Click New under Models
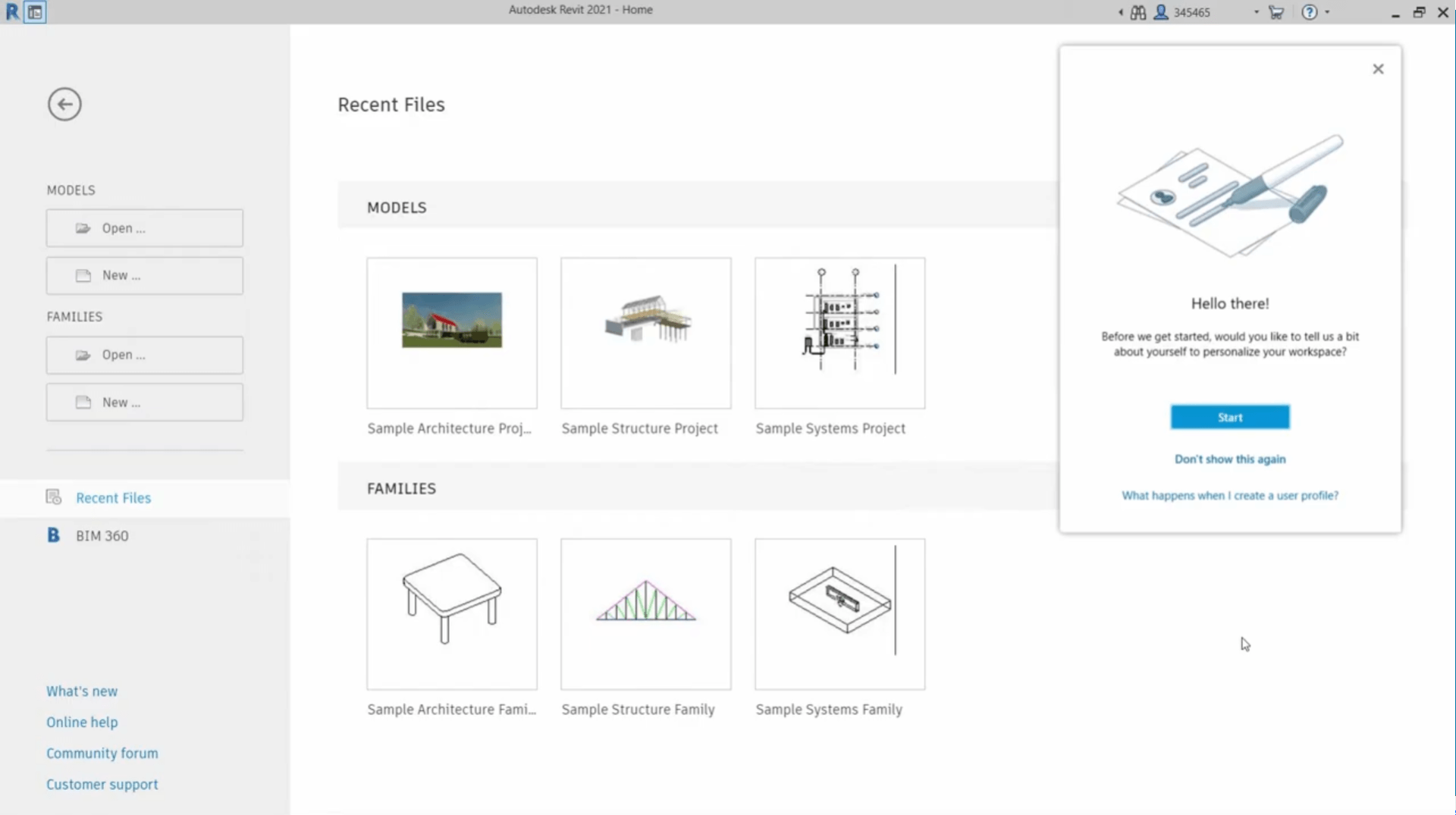The image size is (1456, 815). click(x=145, y=276)
